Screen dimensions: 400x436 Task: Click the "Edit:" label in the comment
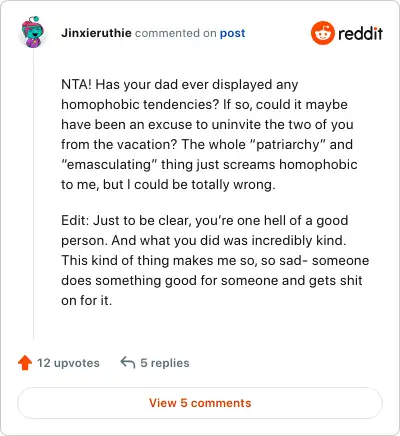coord(75,220)
